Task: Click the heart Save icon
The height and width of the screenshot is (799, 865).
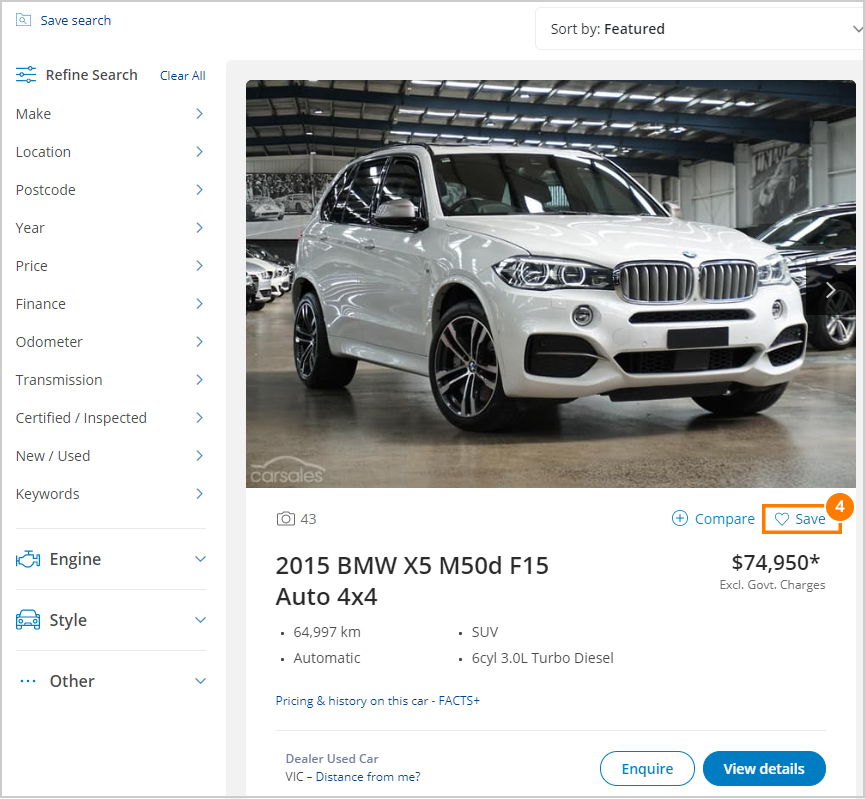Action: 782,519
